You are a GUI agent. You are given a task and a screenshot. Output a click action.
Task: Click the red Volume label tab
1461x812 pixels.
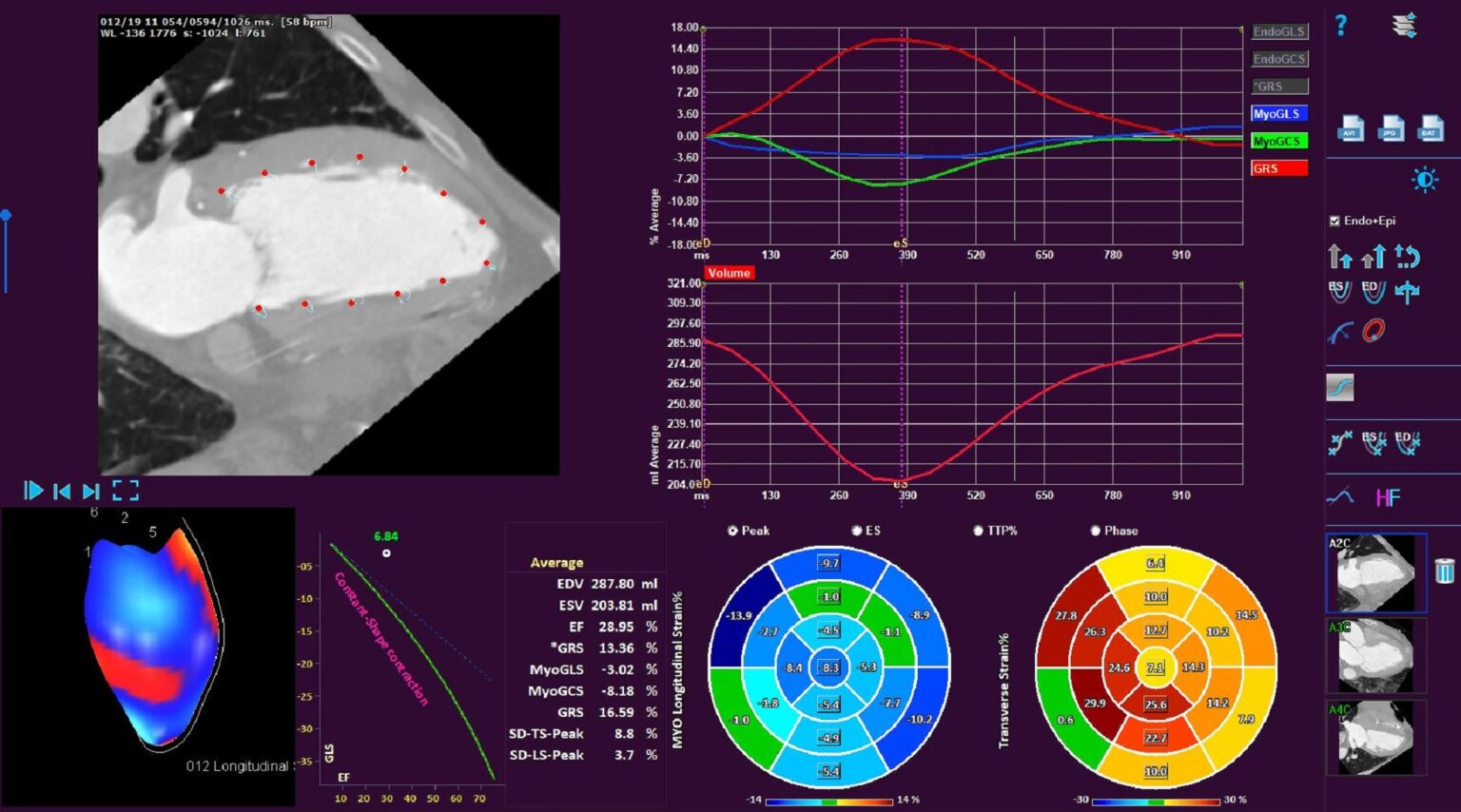coord(729,273)
